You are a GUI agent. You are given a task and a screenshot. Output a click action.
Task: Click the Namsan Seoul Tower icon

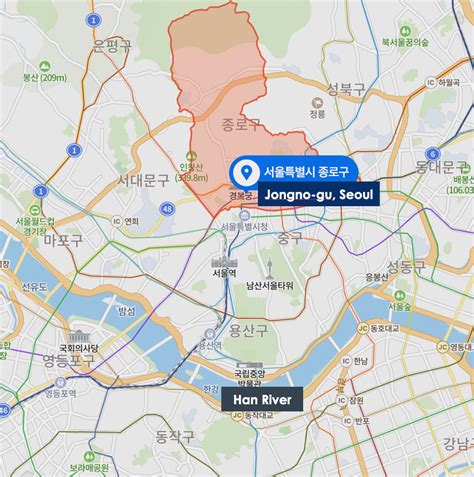(x=270, y=269)
